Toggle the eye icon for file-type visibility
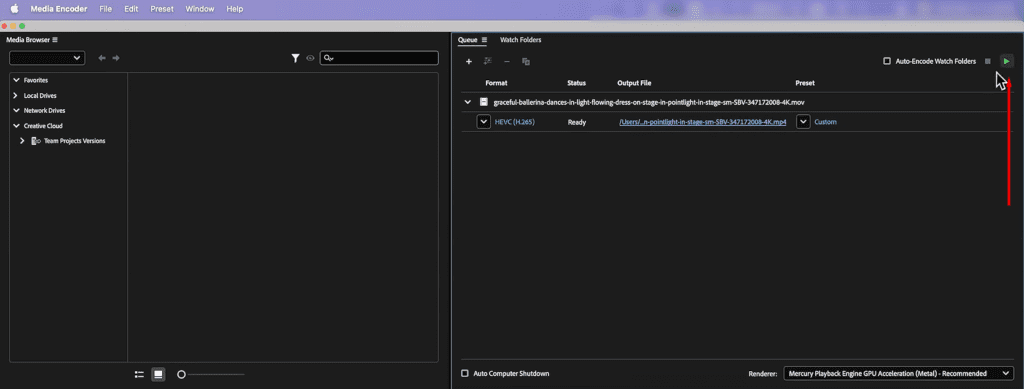The height and width of the screenshot is (389, 1024). [x=310, y=58]
